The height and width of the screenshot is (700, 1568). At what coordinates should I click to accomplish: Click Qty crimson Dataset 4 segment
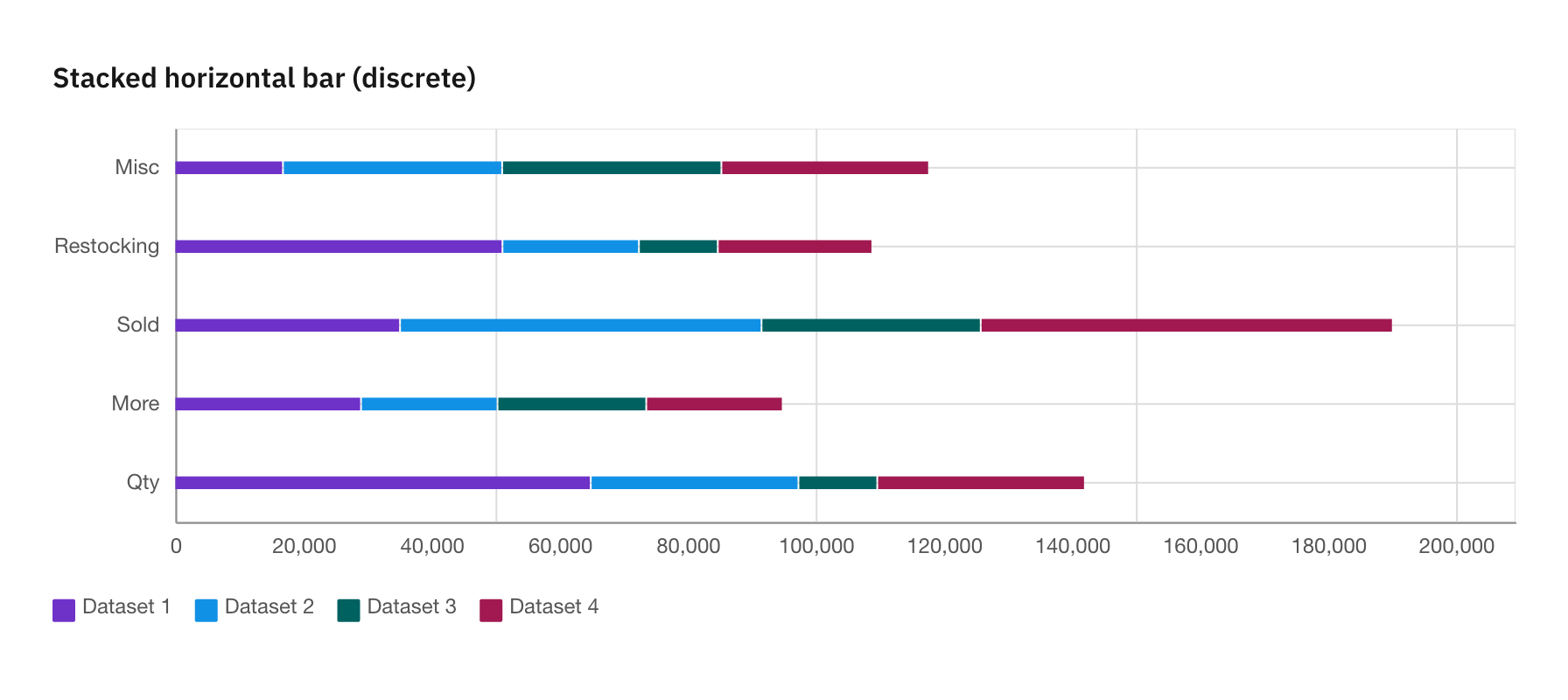pos(981,483)
